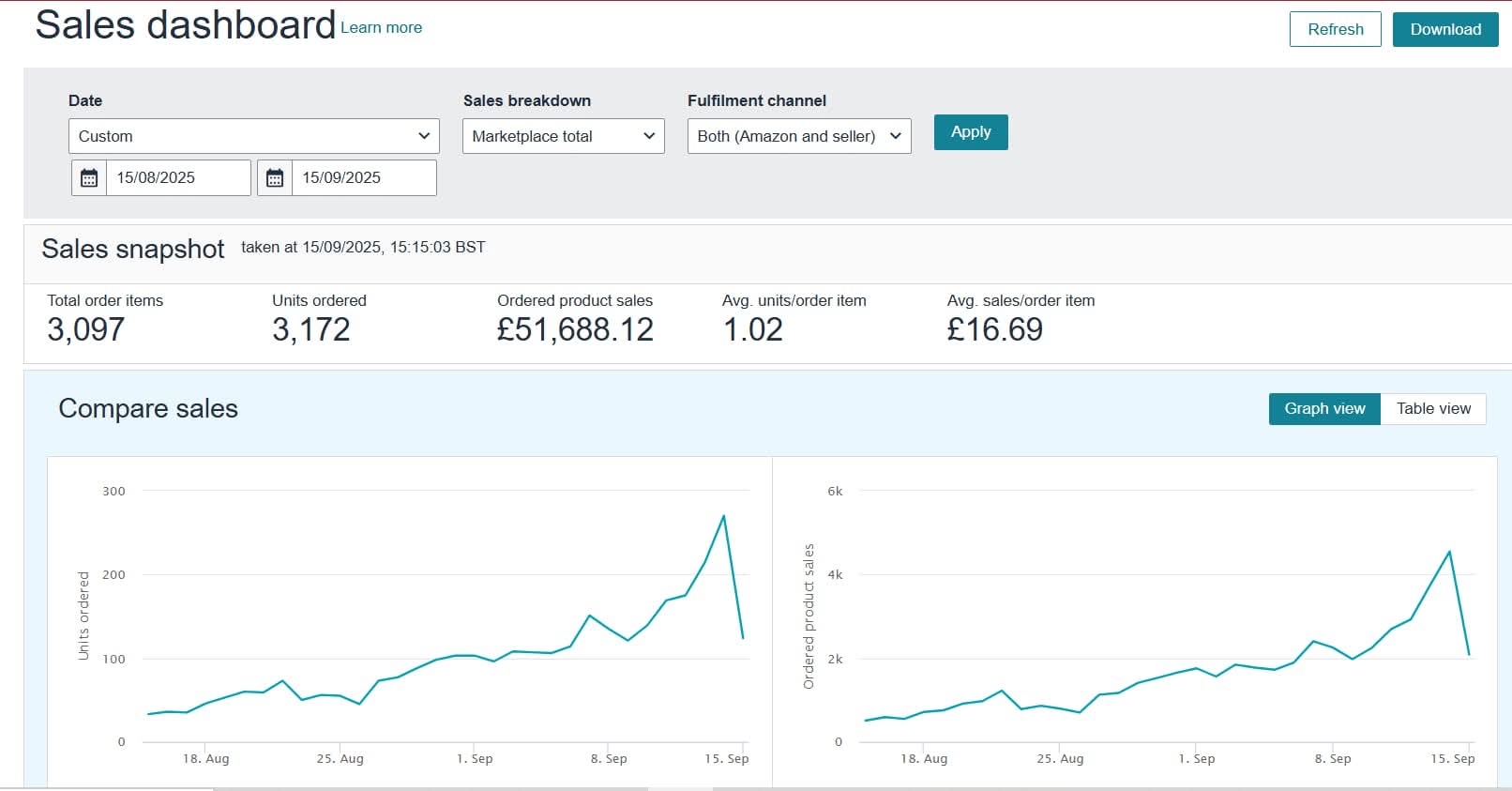Switch to Table view
The width and height of the screenshot is (1512, 791).
pos(1432,409)
